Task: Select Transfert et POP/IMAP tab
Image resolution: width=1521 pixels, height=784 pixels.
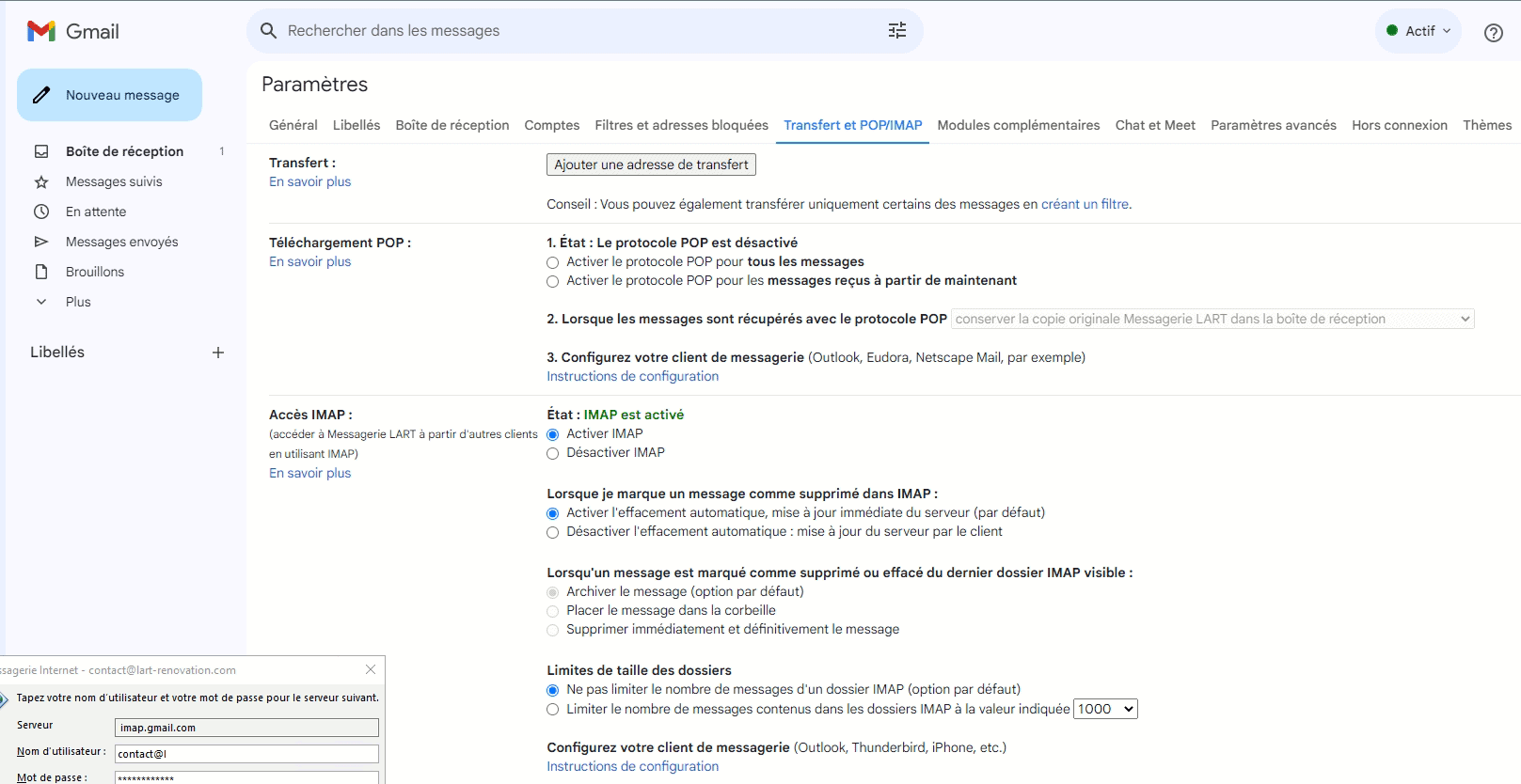Action: pos(853,125)
